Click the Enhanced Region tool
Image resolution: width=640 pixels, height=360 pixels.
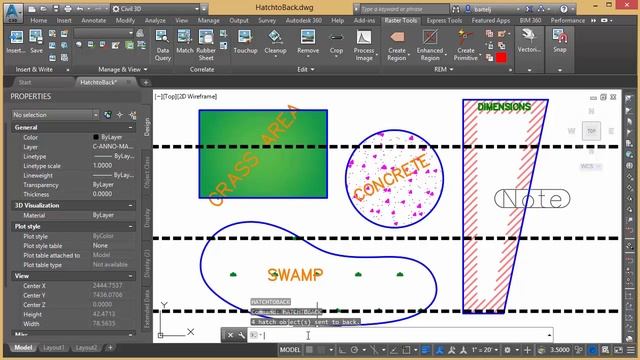[x=430, y=45]
